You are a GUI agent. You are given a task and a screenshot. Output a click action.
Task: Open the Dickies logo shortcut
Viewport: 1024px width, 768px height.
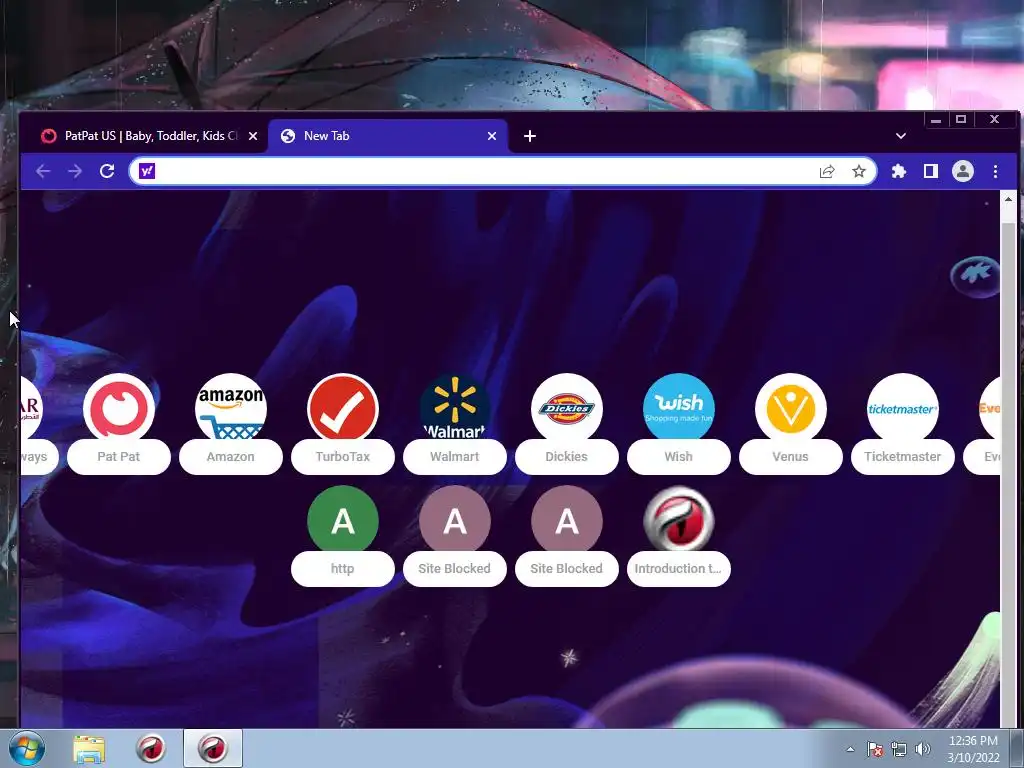click(x=567, y=408)
